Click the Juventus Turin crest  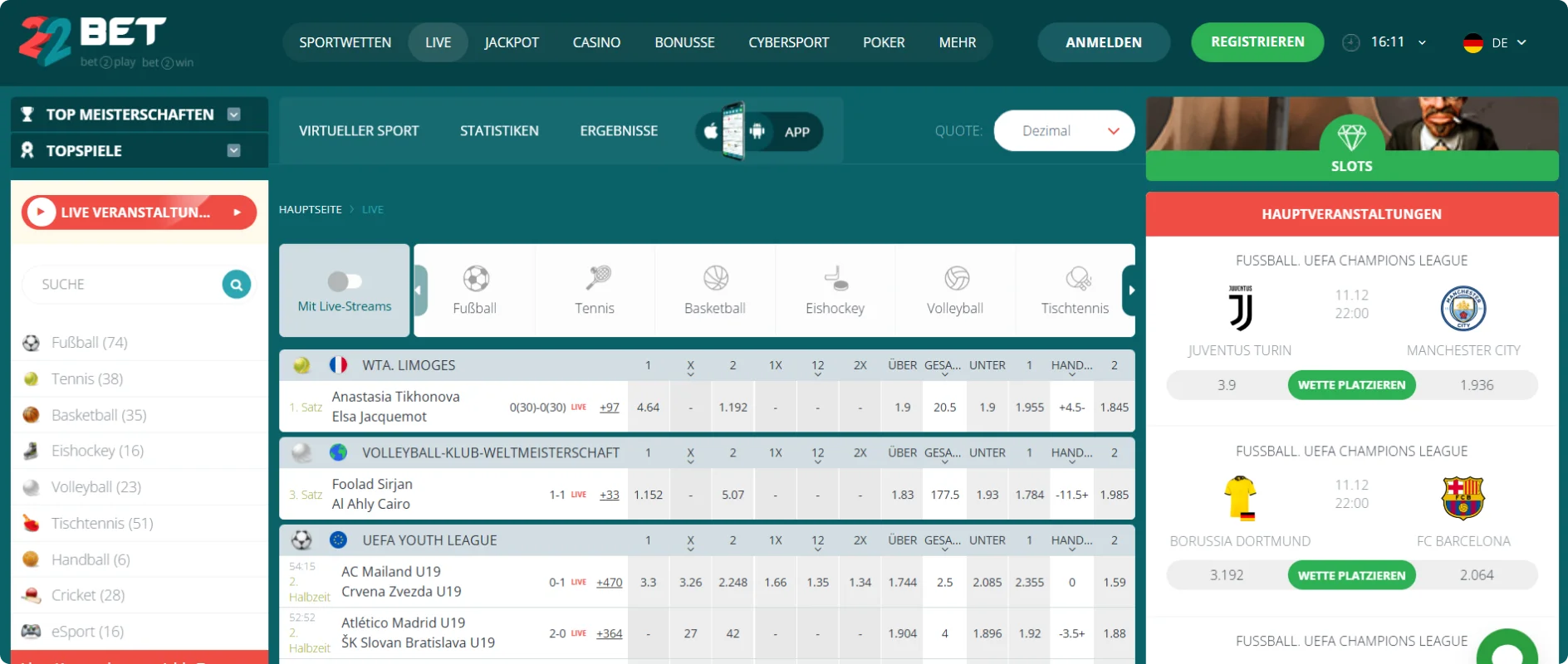(1240, 308)
